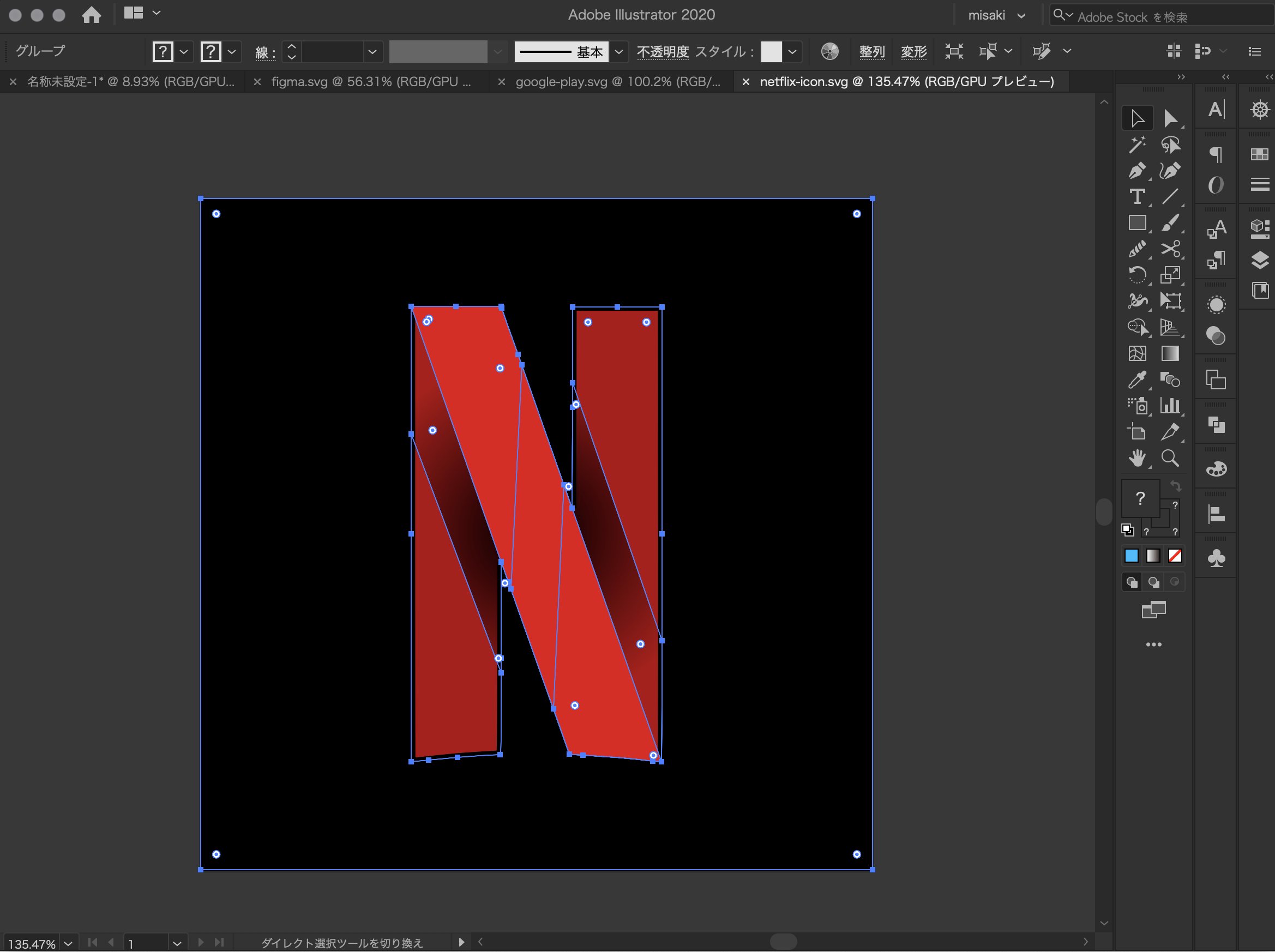
Task: Select the Zoom magnifier tool
Action: pos(1170,458)
